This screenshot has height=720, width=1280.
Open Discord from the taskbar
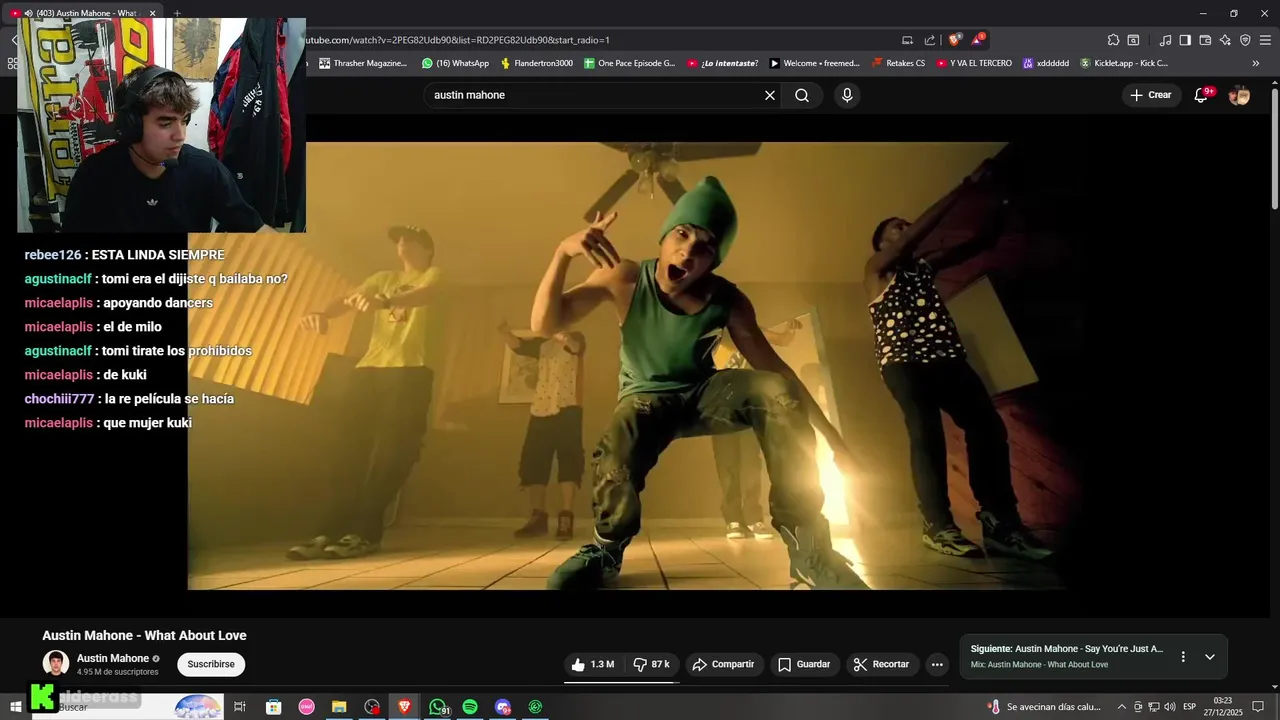[x=503, y=707]
